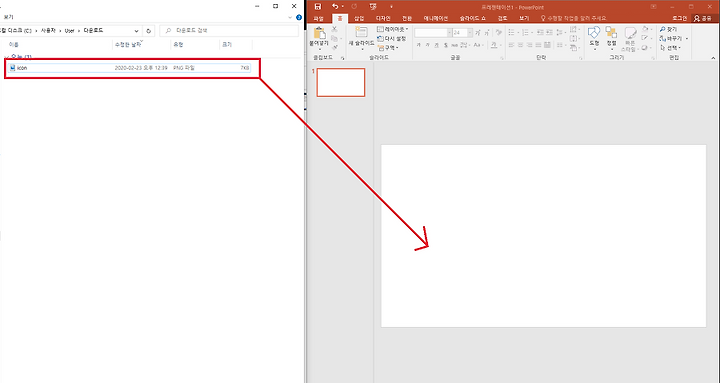Screen dimensions: 720x383
Task: Open Quick Styles (빠른 스타일)
Action: 630,39
